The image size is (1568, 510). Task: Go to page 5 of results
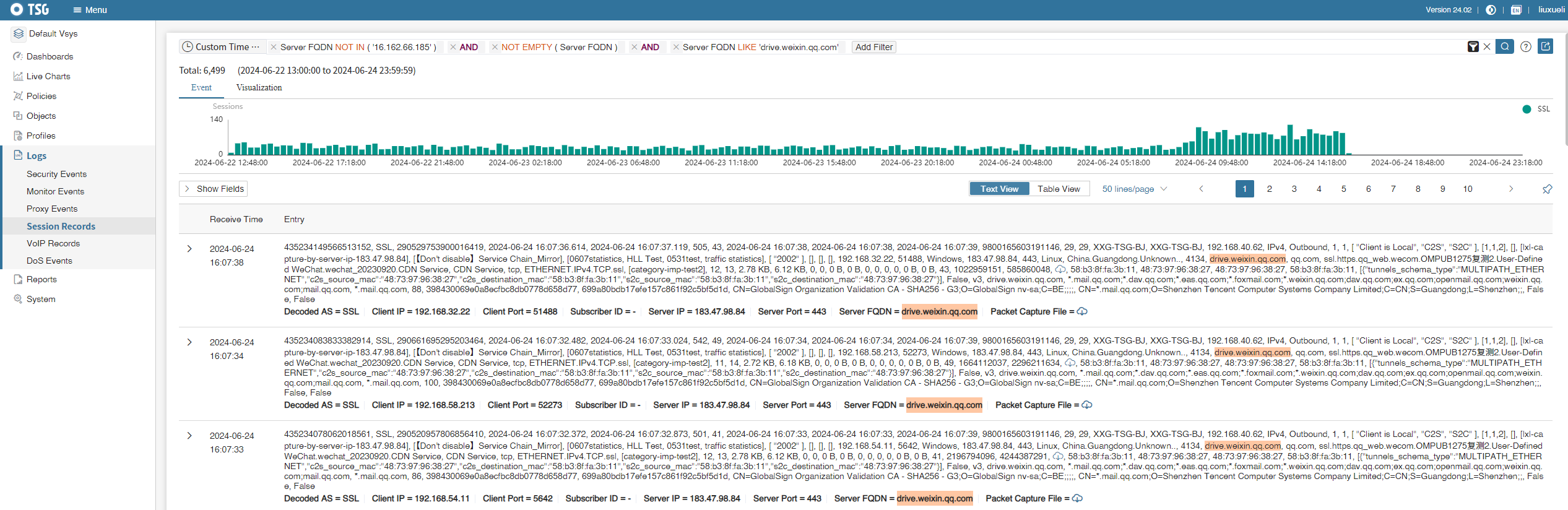click(x=1343, y=189)
